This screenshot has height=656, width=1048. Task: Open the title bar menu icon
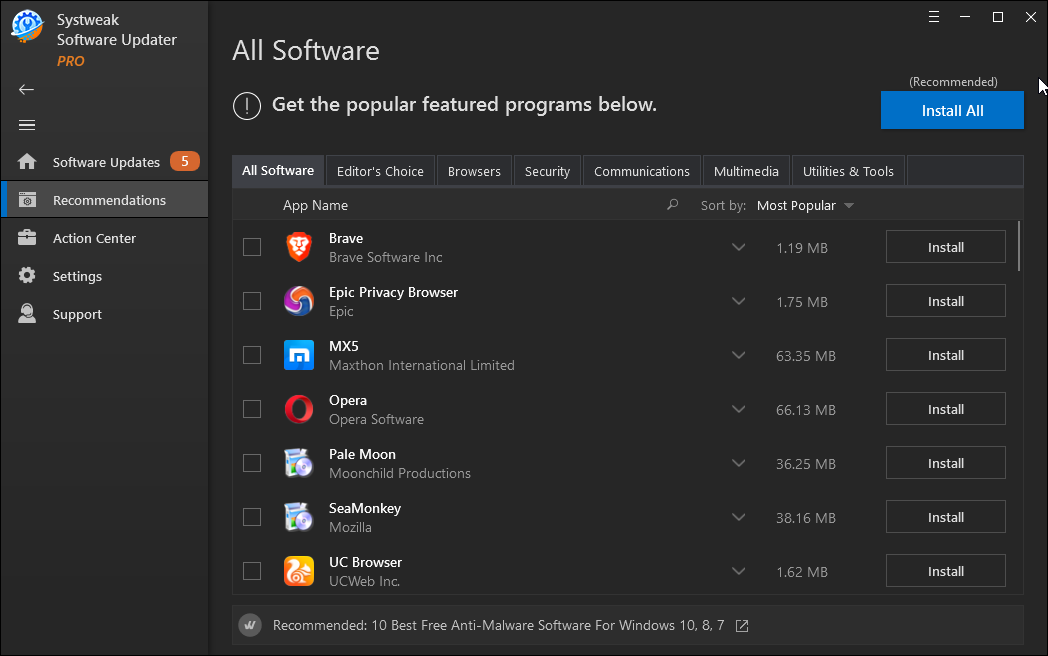[x=934, y=17]
